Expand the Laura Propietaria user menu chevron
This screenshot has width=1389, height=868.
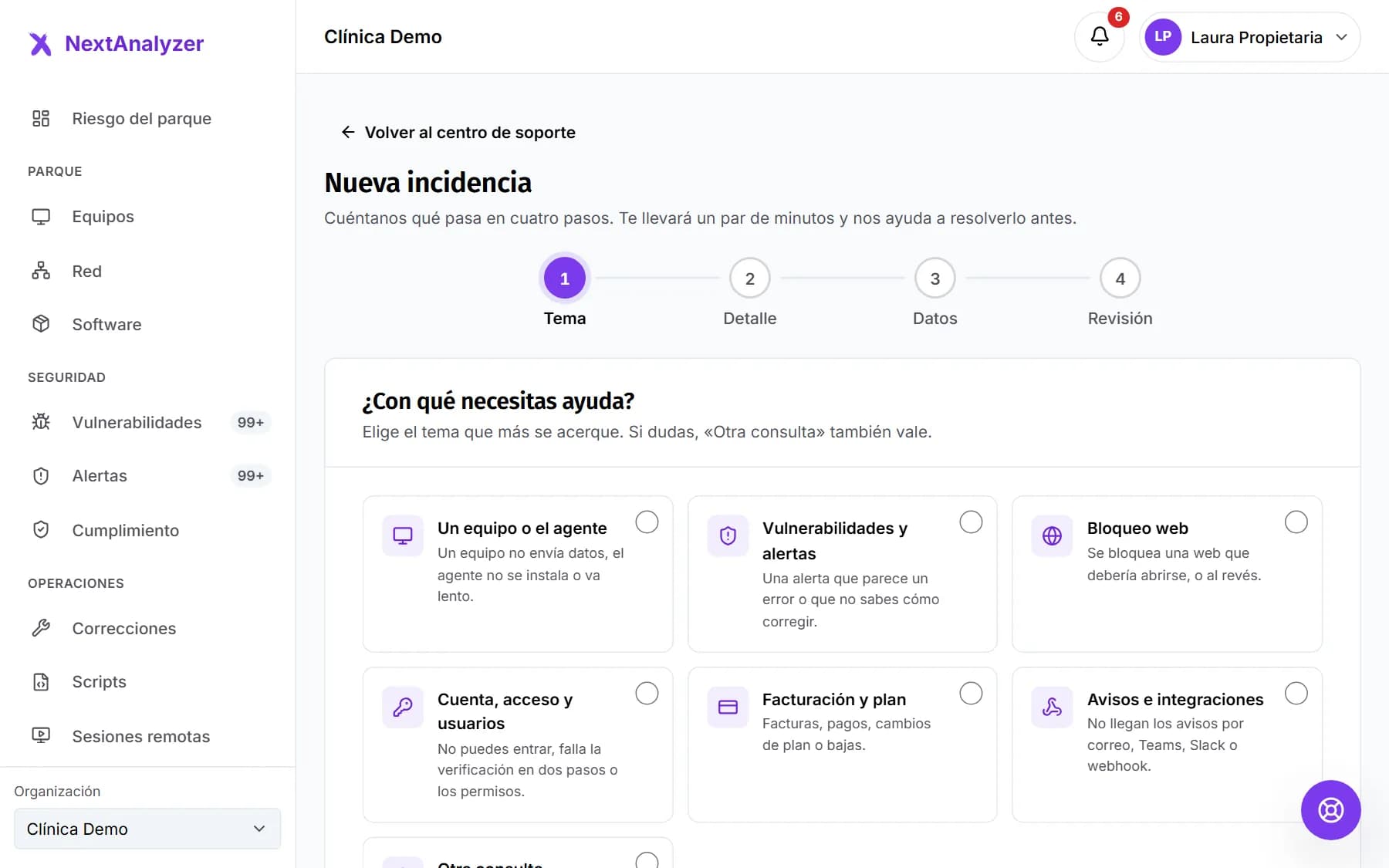[1342, 37]
